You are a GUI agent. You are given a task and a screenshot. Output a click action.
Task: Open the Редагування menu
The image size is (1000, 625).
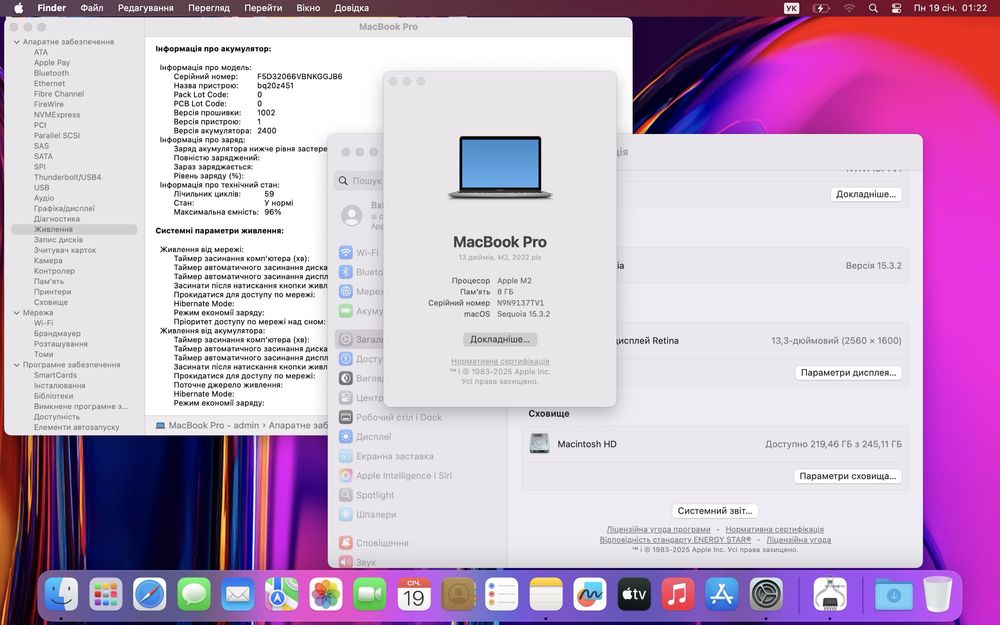click(x=145, y=8)
